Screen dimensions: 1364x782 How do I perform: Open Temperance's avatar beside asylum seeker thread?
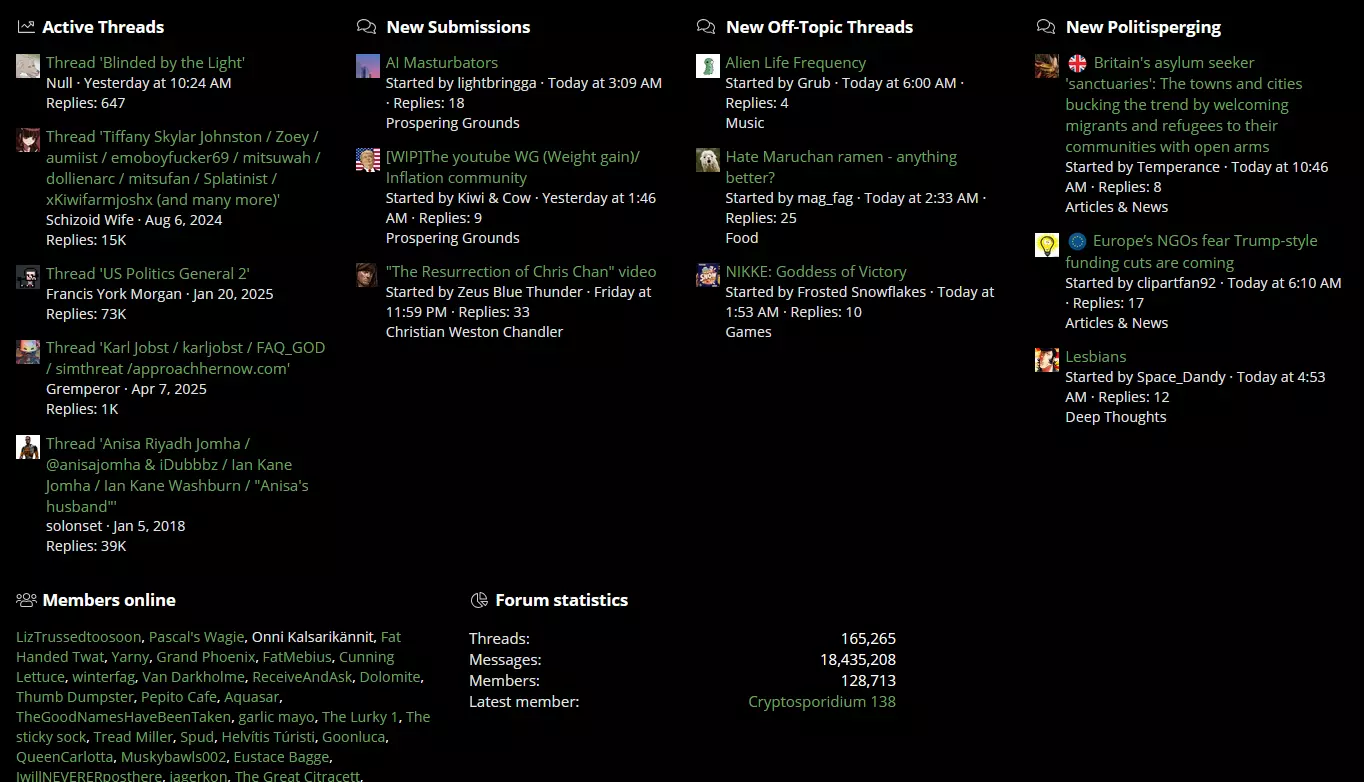1047,66
